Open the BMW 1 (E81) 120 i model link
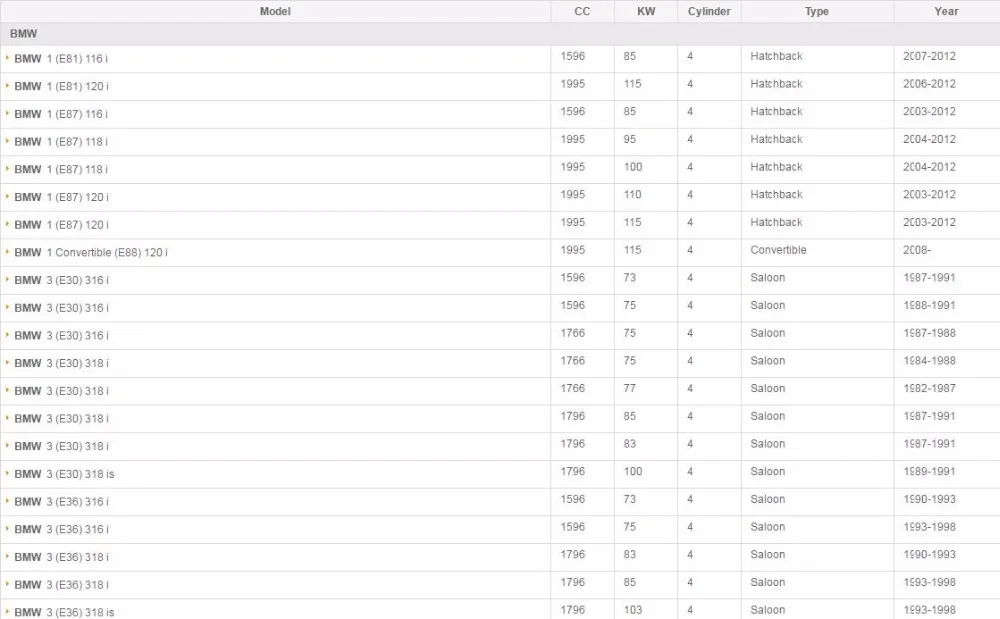The width and height of the screenshot is (1000, 619). point(61,86)
